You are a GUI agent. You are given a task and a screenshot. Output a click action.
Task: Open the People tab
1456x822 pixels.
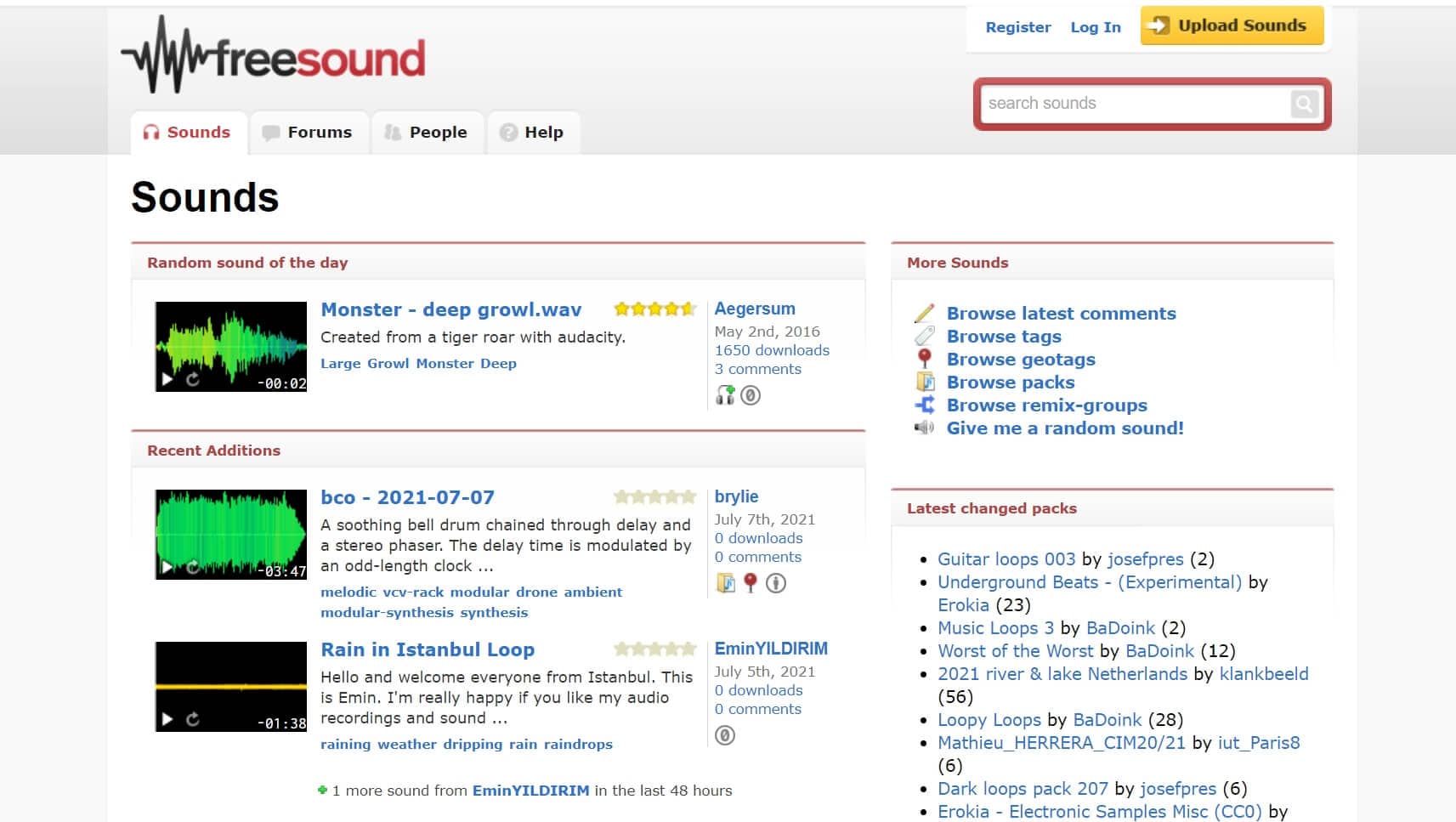(427, 133)
